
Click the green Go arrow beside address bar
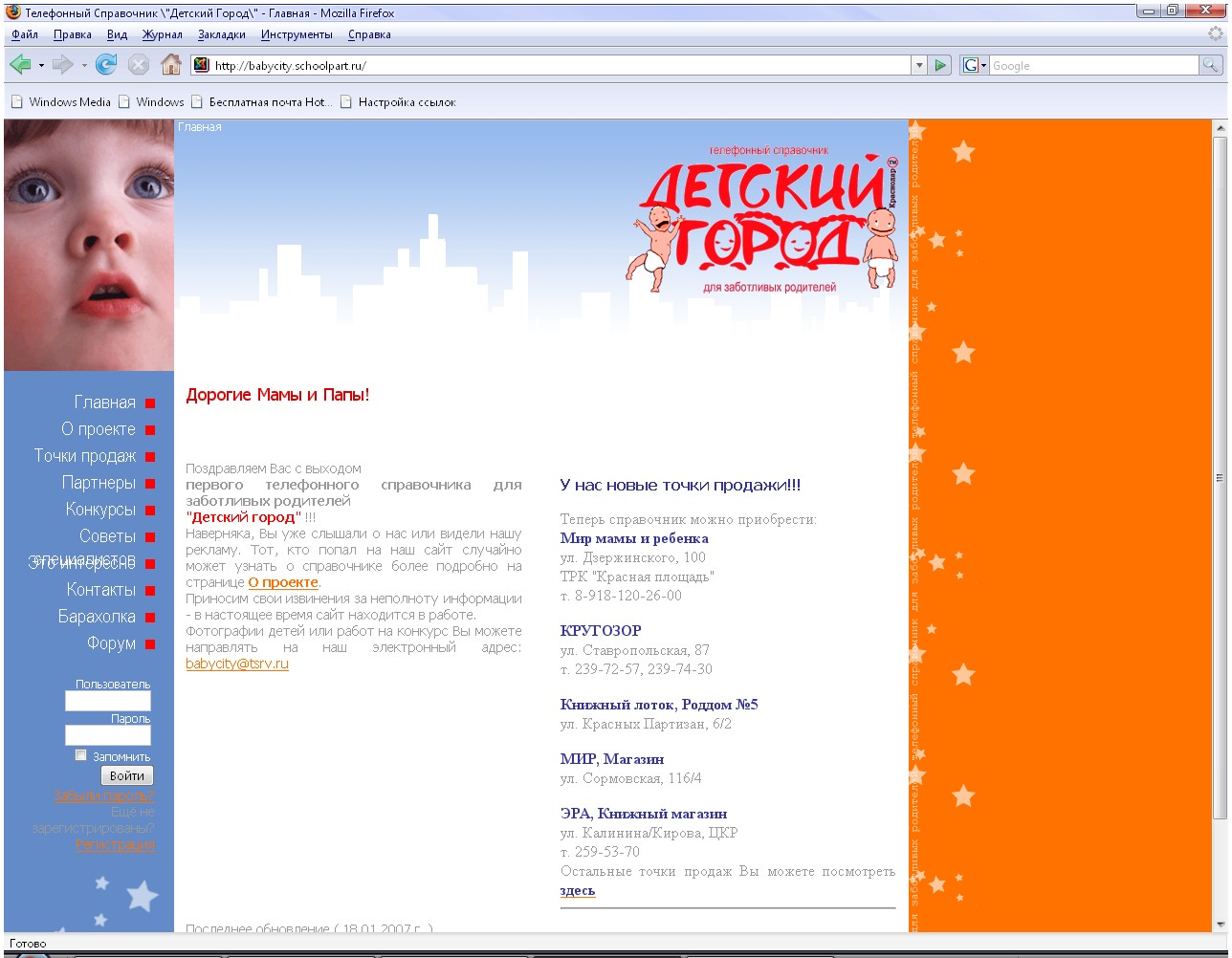[x=940, y=65]
